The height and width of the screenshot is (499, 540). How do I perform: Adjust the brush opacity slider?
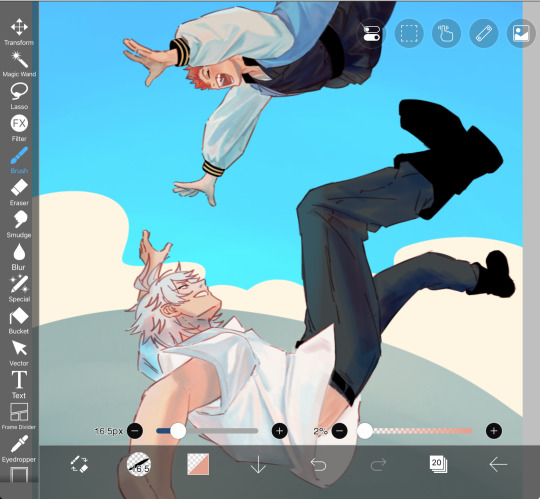pyautogui.click(x=415, y=431)
